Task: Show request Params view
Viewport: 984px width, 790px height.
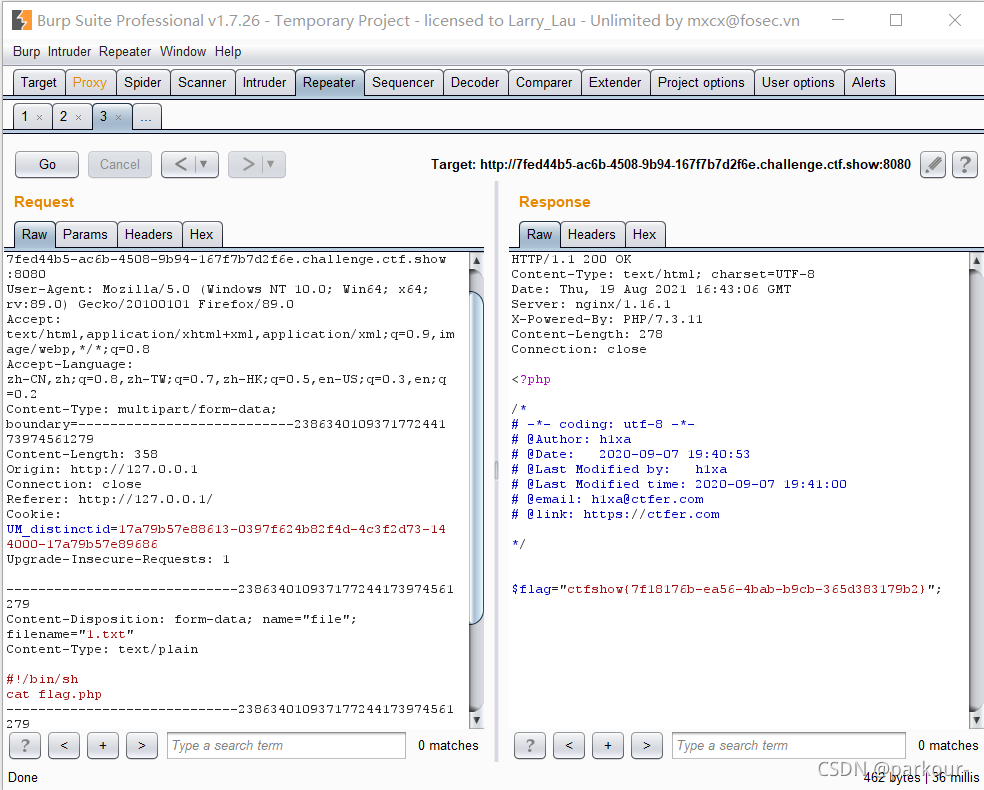Action: point(85,235)
